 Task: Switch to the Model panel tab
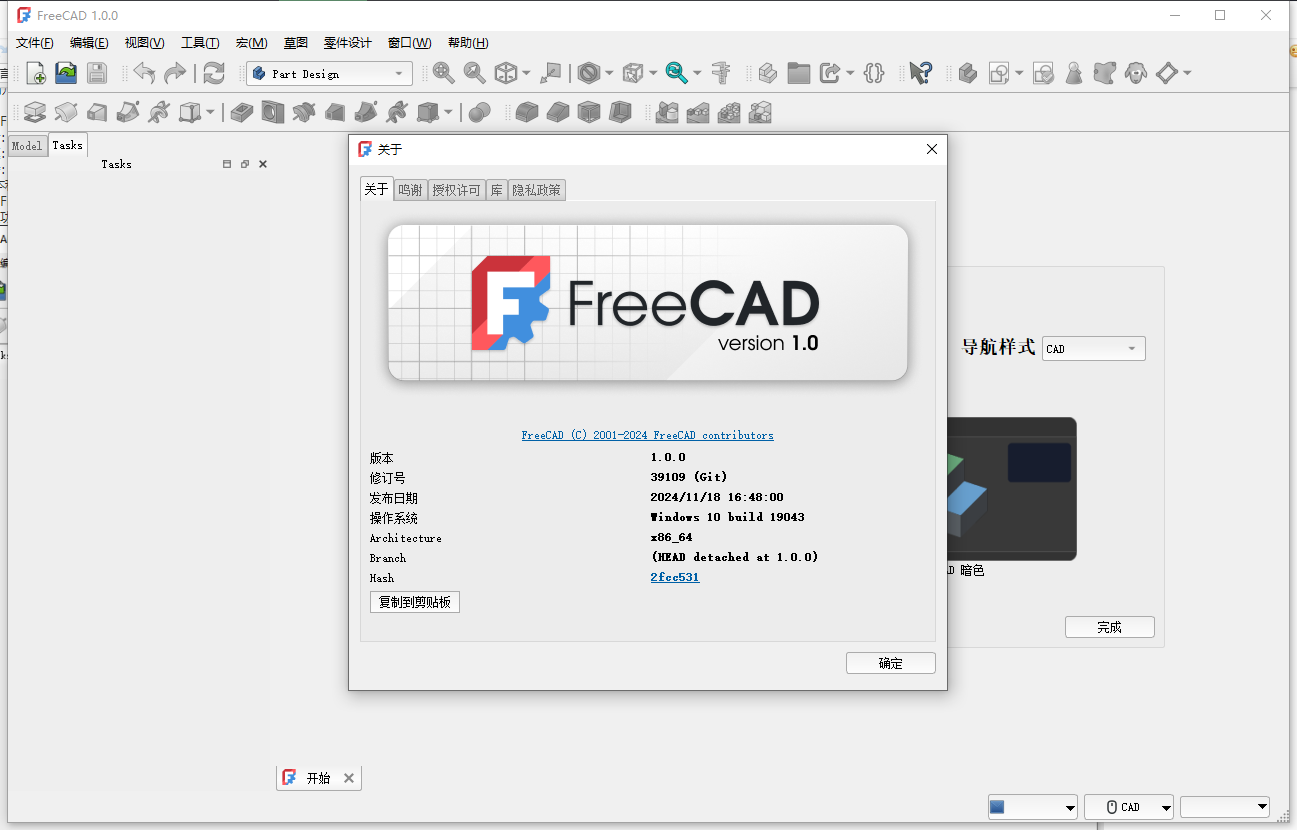(26, 144)
